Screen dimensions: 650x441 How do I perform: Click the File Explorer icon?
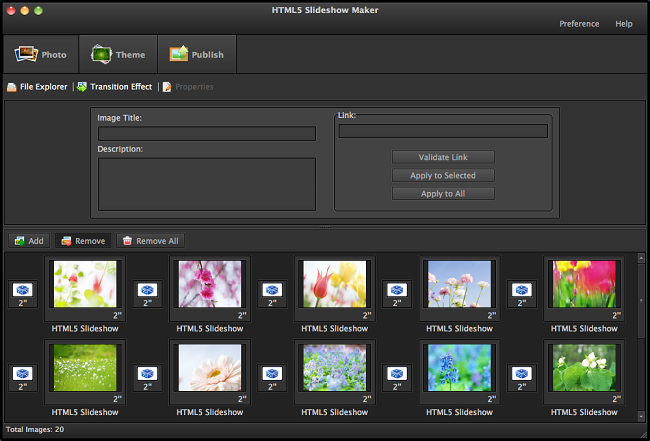click(x=12, y=87)
